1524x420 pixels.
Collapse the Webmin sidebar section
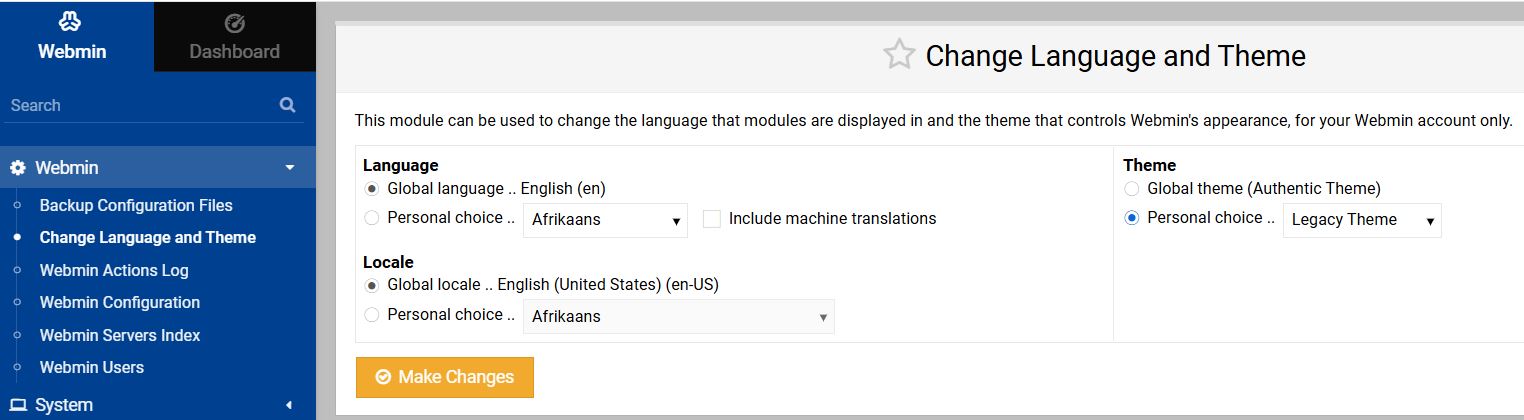[x=290, y=168]
